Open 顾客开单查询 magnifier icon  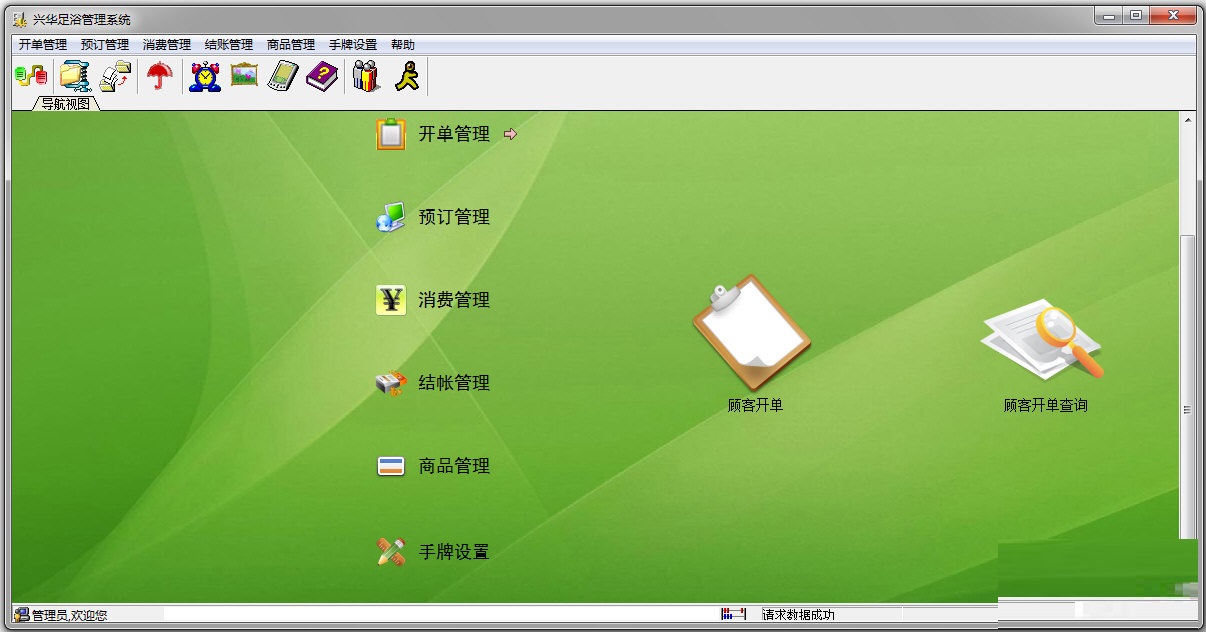[1044, 340]
